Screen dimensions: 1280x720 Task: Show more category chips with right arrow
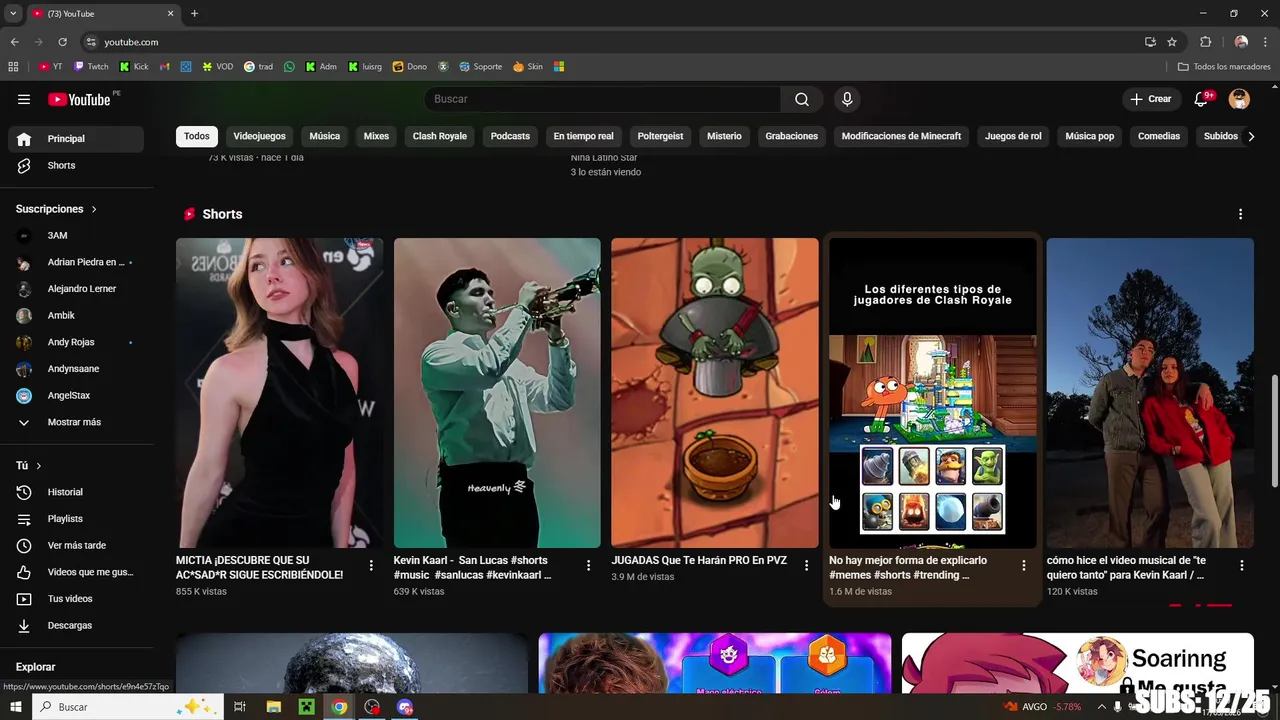click(x=1250, y=136)
